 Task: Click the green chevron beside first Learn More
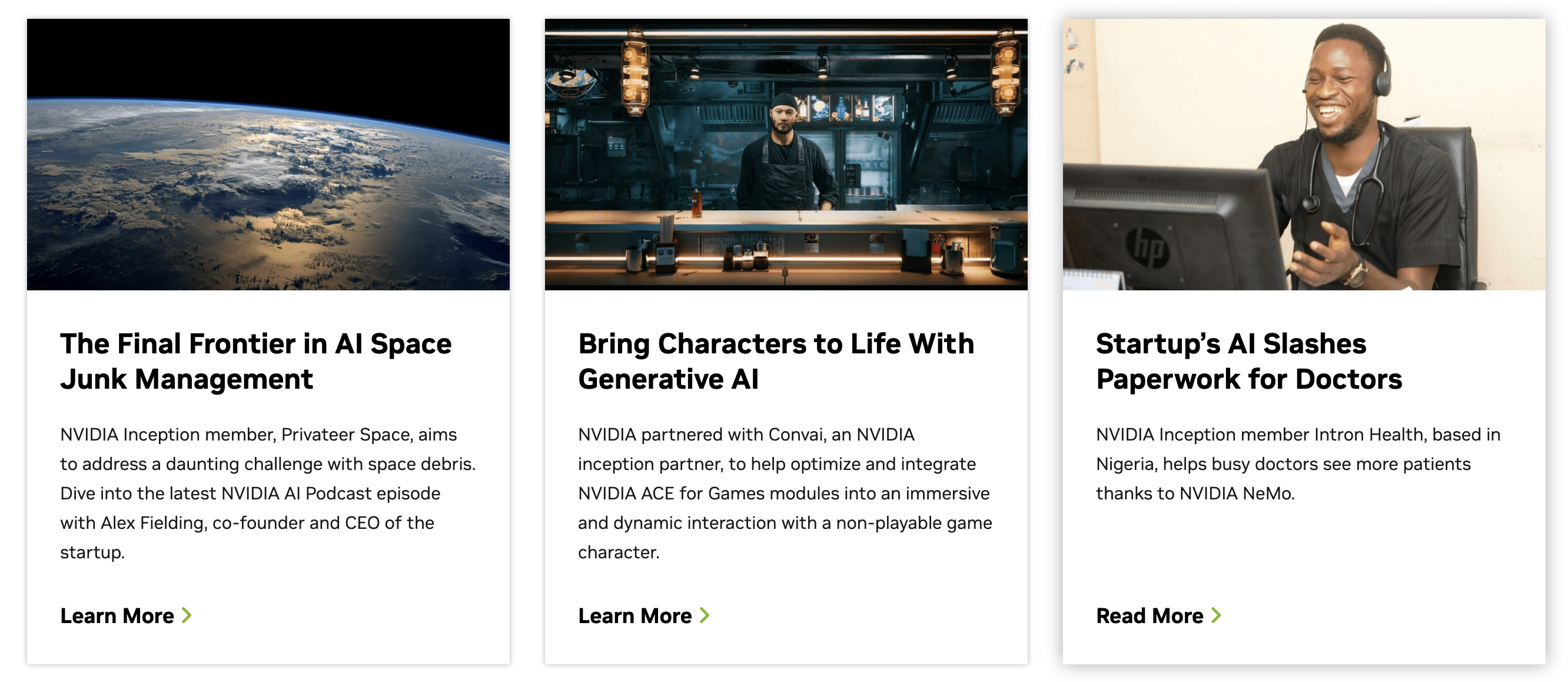coord(187,615)
